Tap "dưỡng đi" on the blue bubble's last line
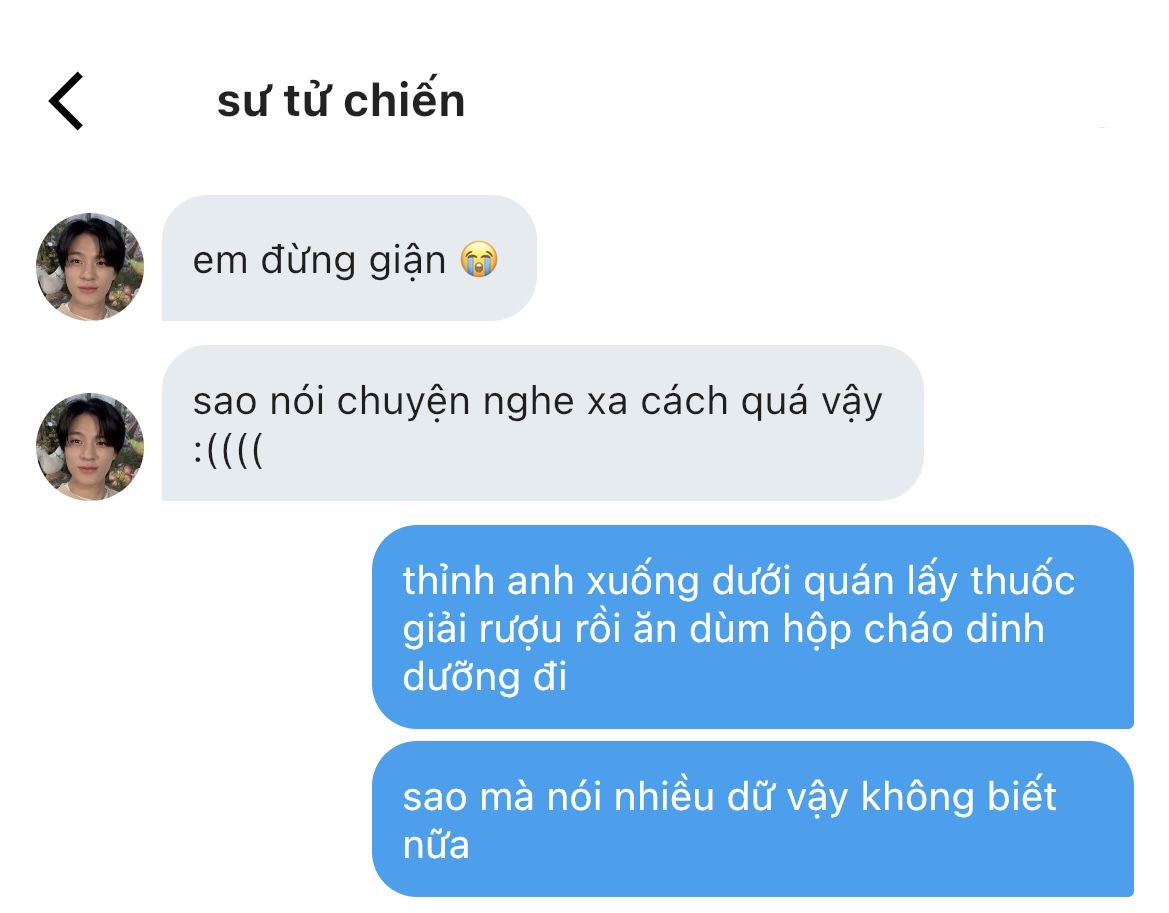The width and height of the screenshot is (1169, 913). [x=485, y=677]
